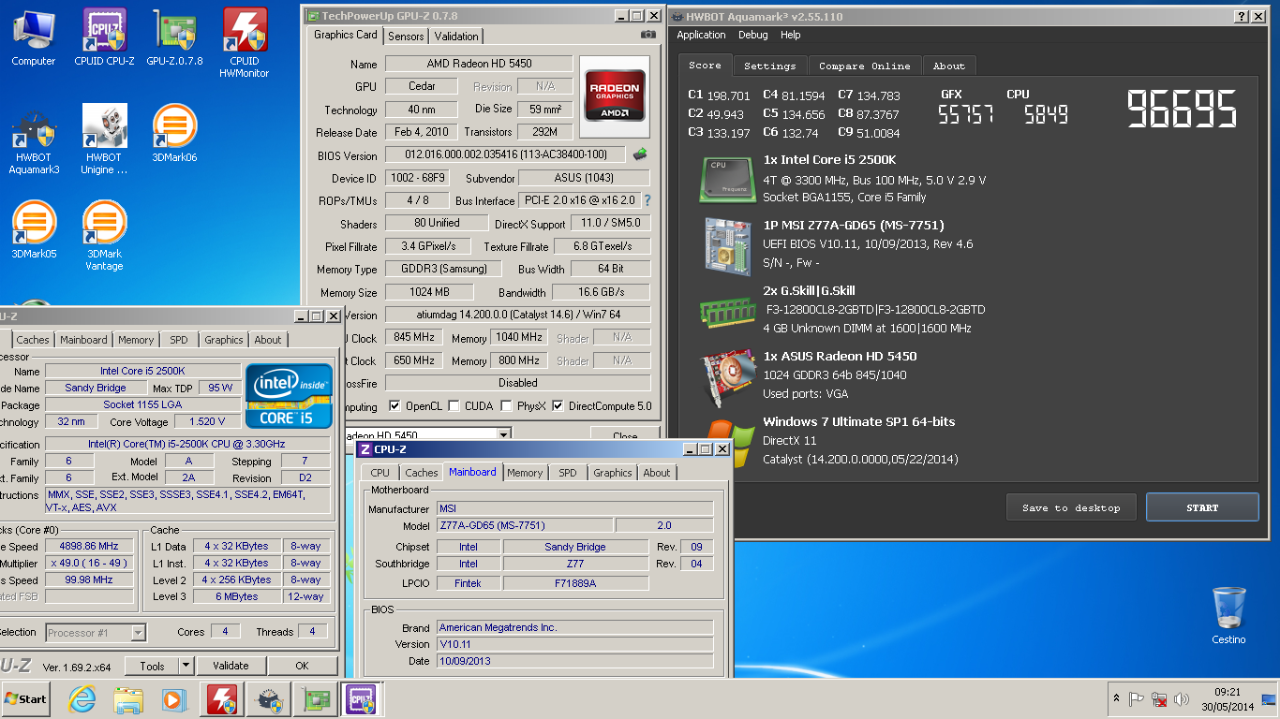Open Windows Media Player from the taskbar
Image resolution: width=1280 pixels, height=719 pixels.
[174, 699]
